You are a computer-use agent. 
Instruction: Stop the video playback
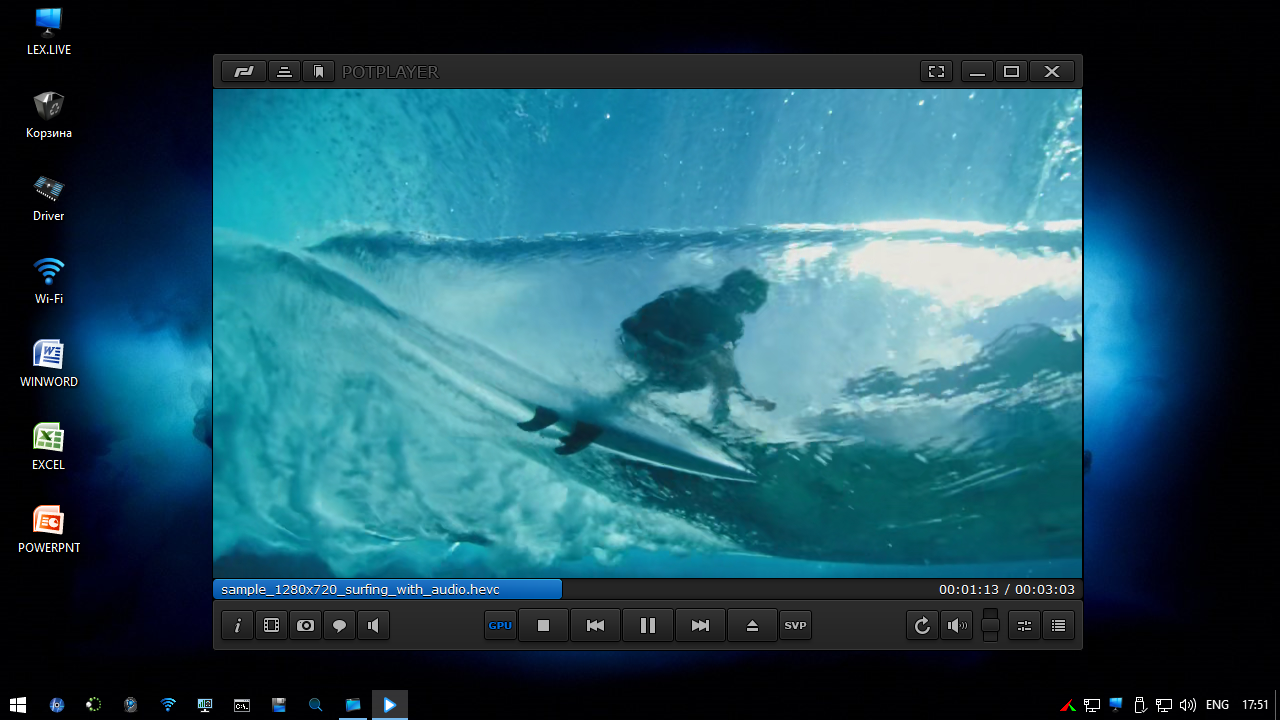[544, 626]
